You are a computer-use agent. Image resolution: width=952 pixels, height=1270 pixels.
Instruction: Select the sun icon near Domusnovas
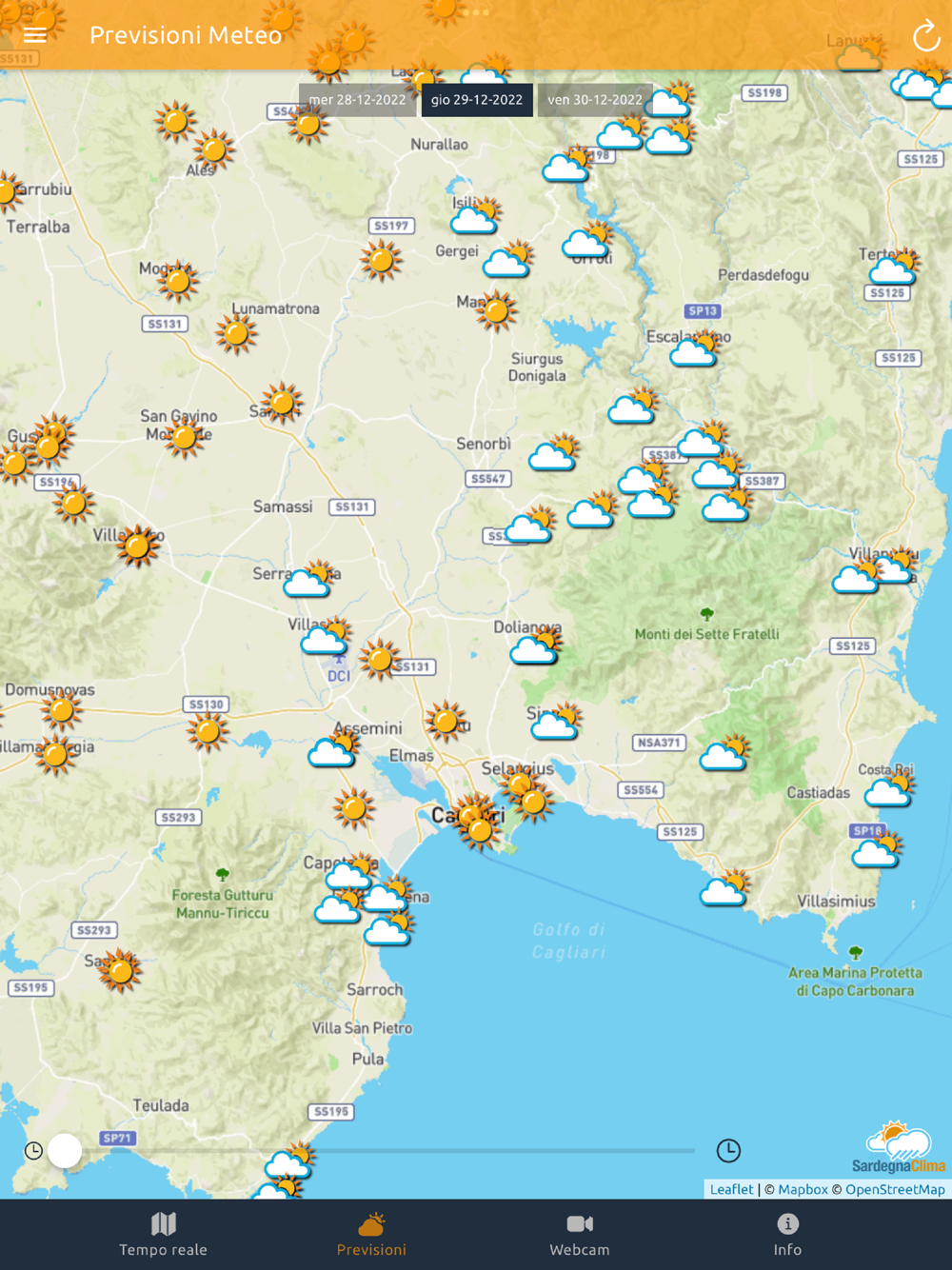62,710
